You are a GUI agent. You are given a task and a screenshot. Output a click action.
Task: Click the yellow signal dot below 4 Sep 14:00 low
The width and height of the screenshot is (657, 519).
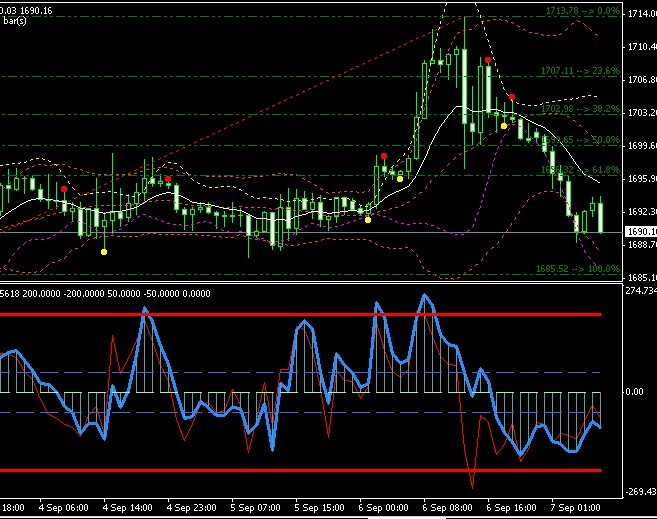[x=104, y=252]
